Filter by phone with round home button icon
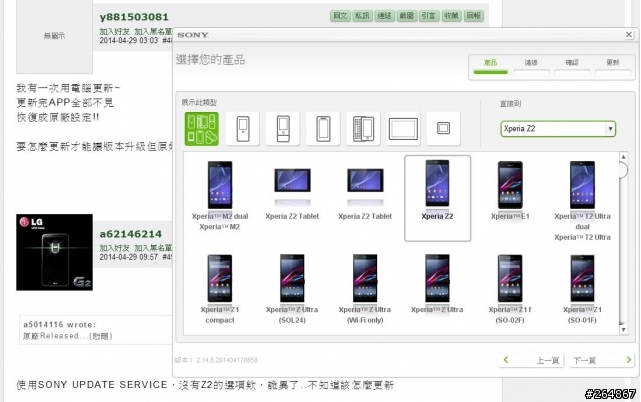 coord(242,129)
